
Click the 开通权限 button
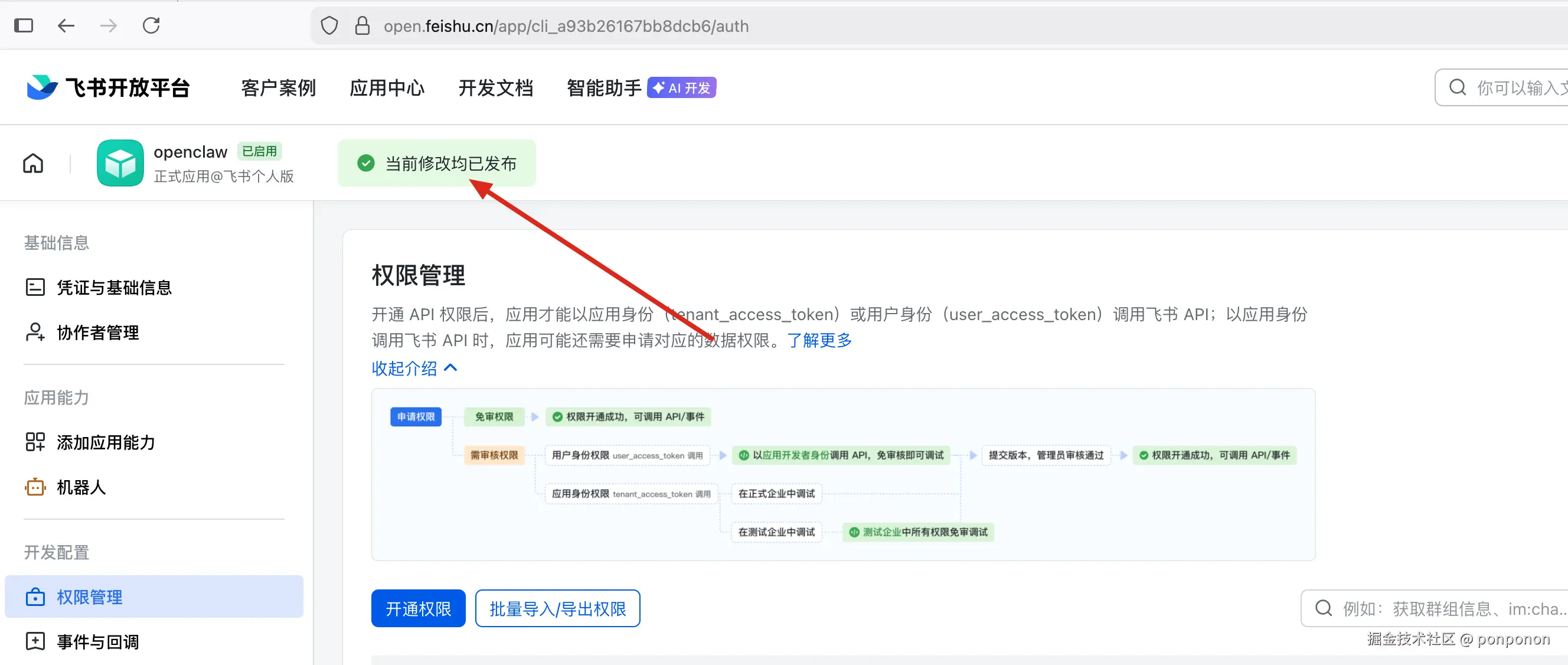coord(418,608)
